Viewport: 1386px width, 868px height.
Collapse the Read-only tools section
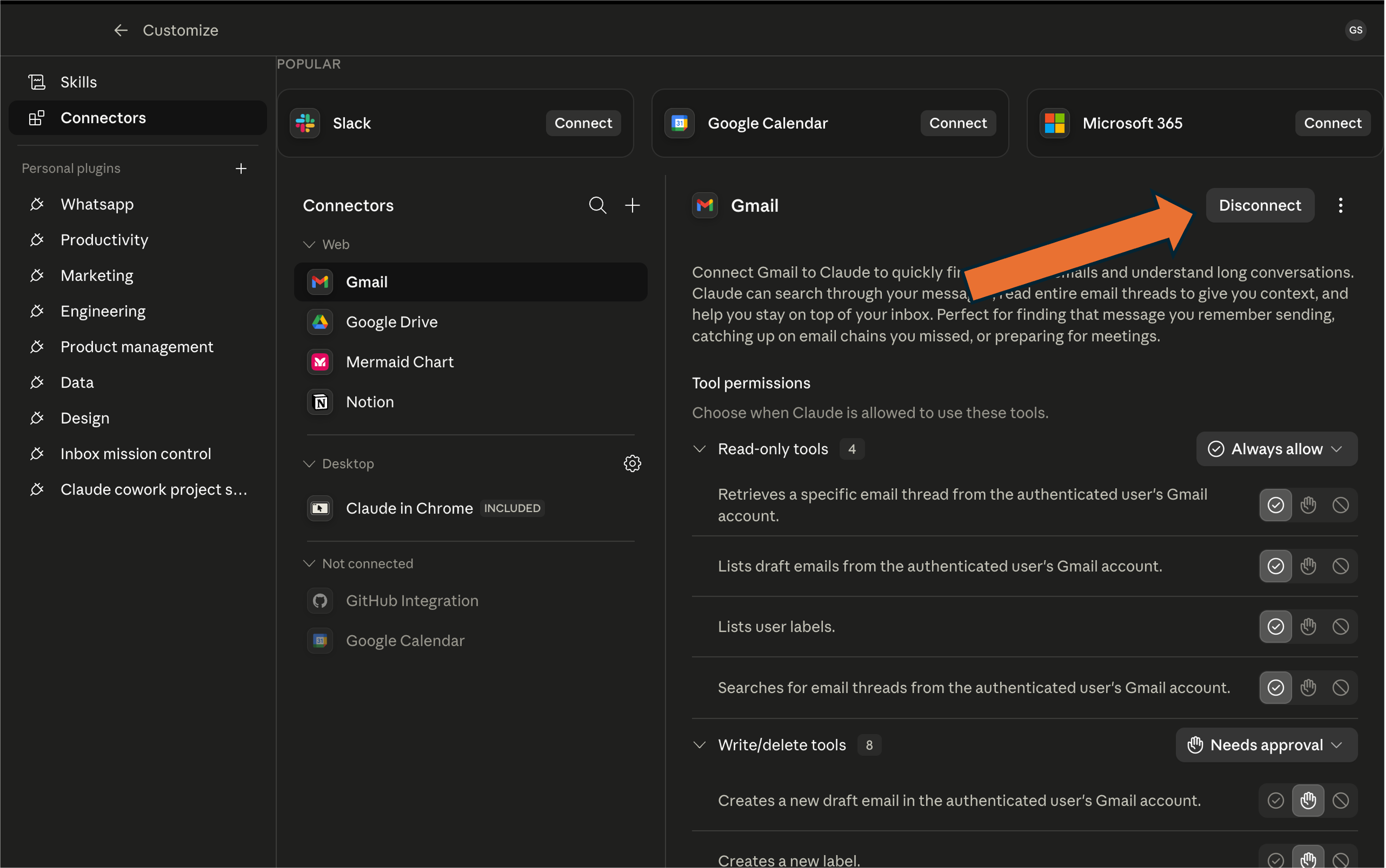[x=699, y=449]
